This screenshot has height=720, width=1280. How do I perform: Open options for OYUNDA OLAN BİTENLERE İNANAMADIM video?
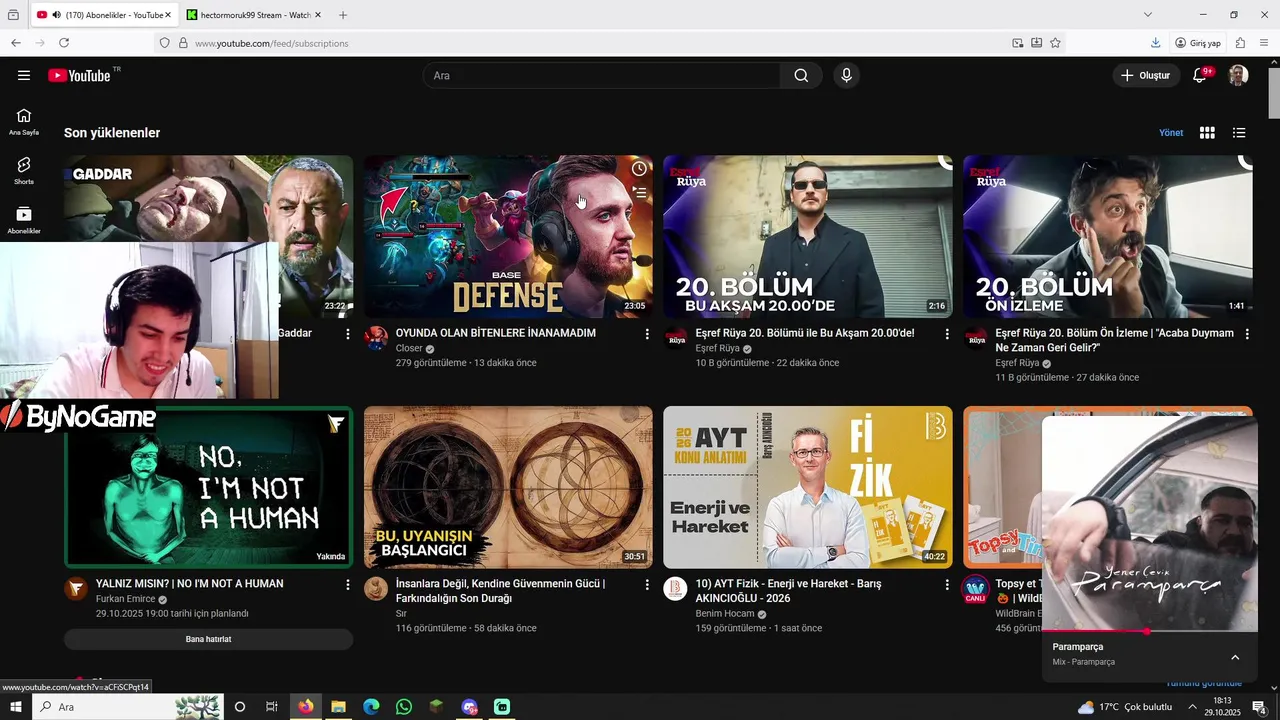coord(647,334)
